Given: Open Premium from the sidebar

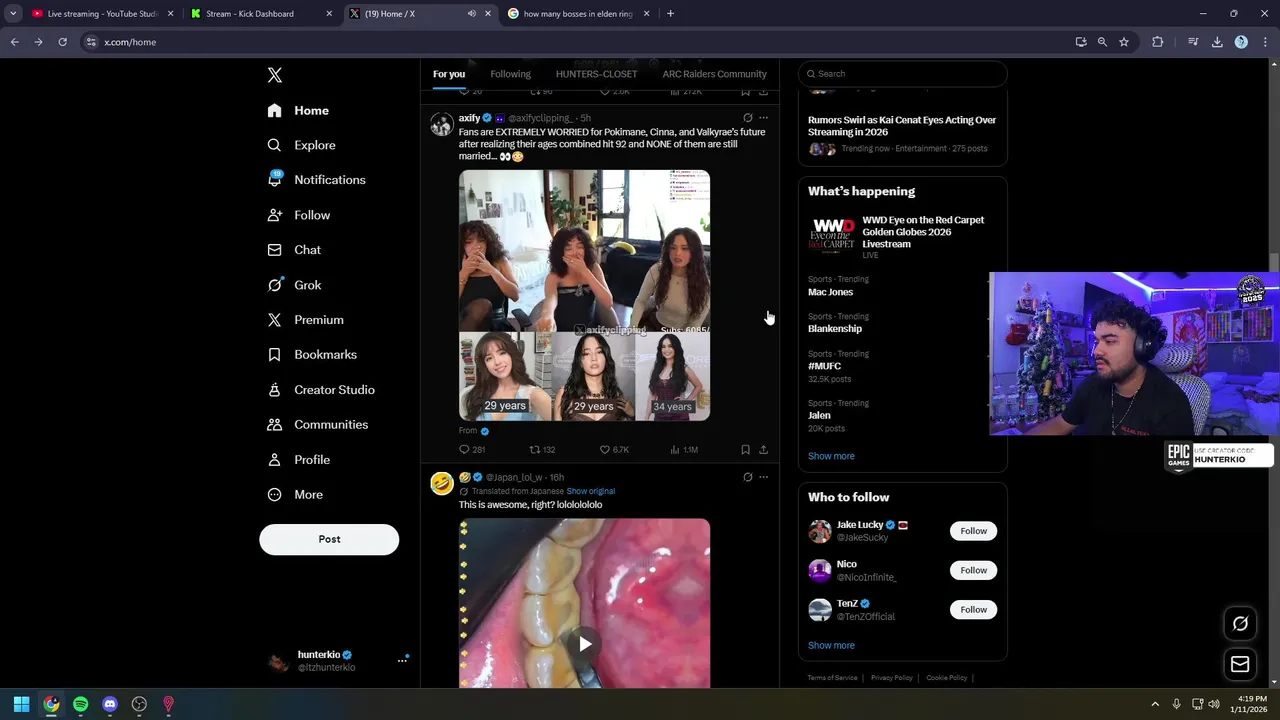Looking at the screenshot, I should [305, 320].
